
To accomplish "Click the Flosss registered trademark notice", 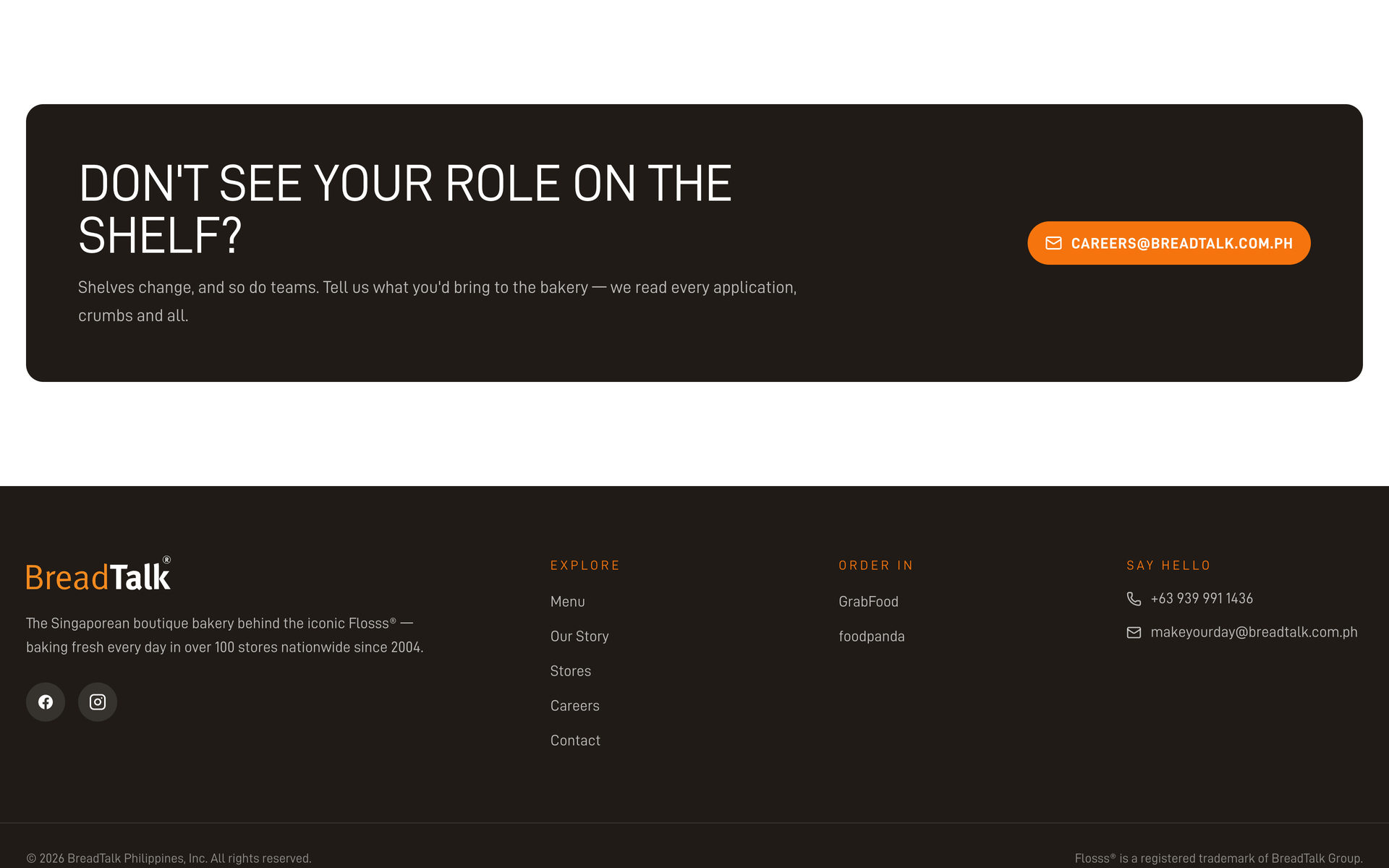I will point(1218,858).
